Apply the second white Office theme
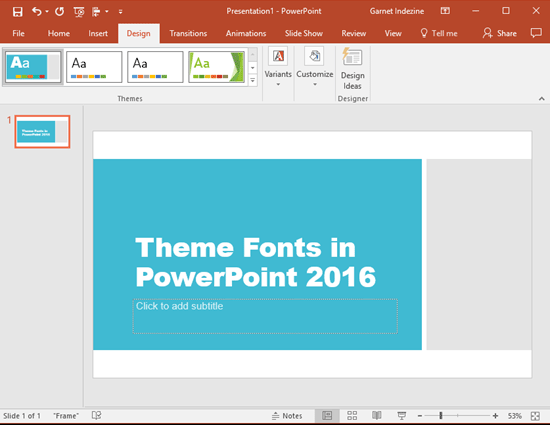The image size is (550, 425). coord(94,67)
